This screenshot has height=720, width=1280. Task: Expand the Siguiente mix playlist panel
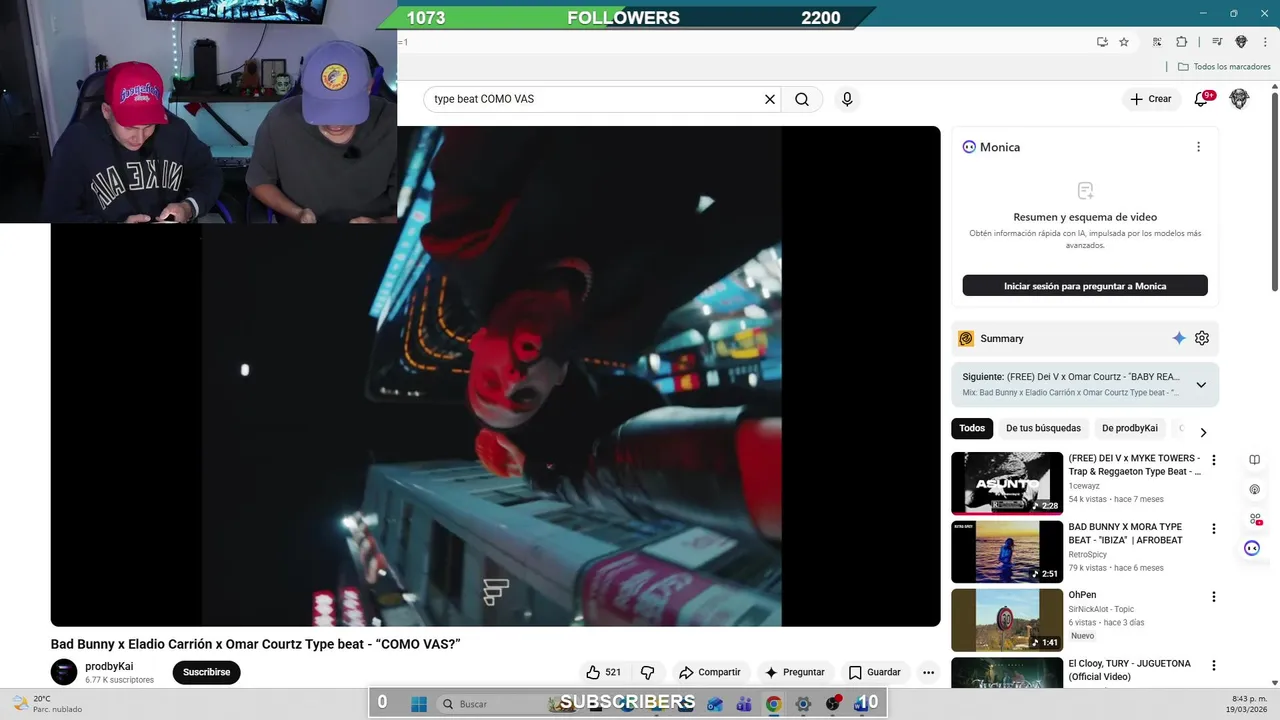coord(1201,385)
